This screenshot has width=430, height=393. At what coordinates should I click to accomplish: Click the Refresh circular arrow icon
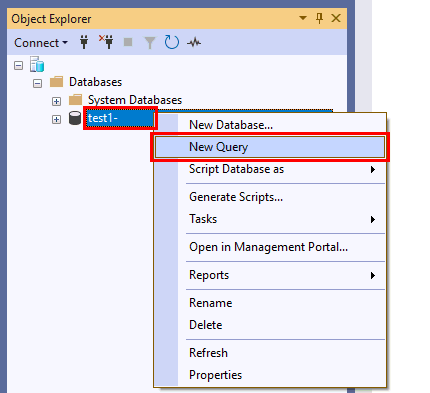click(172, 43)
